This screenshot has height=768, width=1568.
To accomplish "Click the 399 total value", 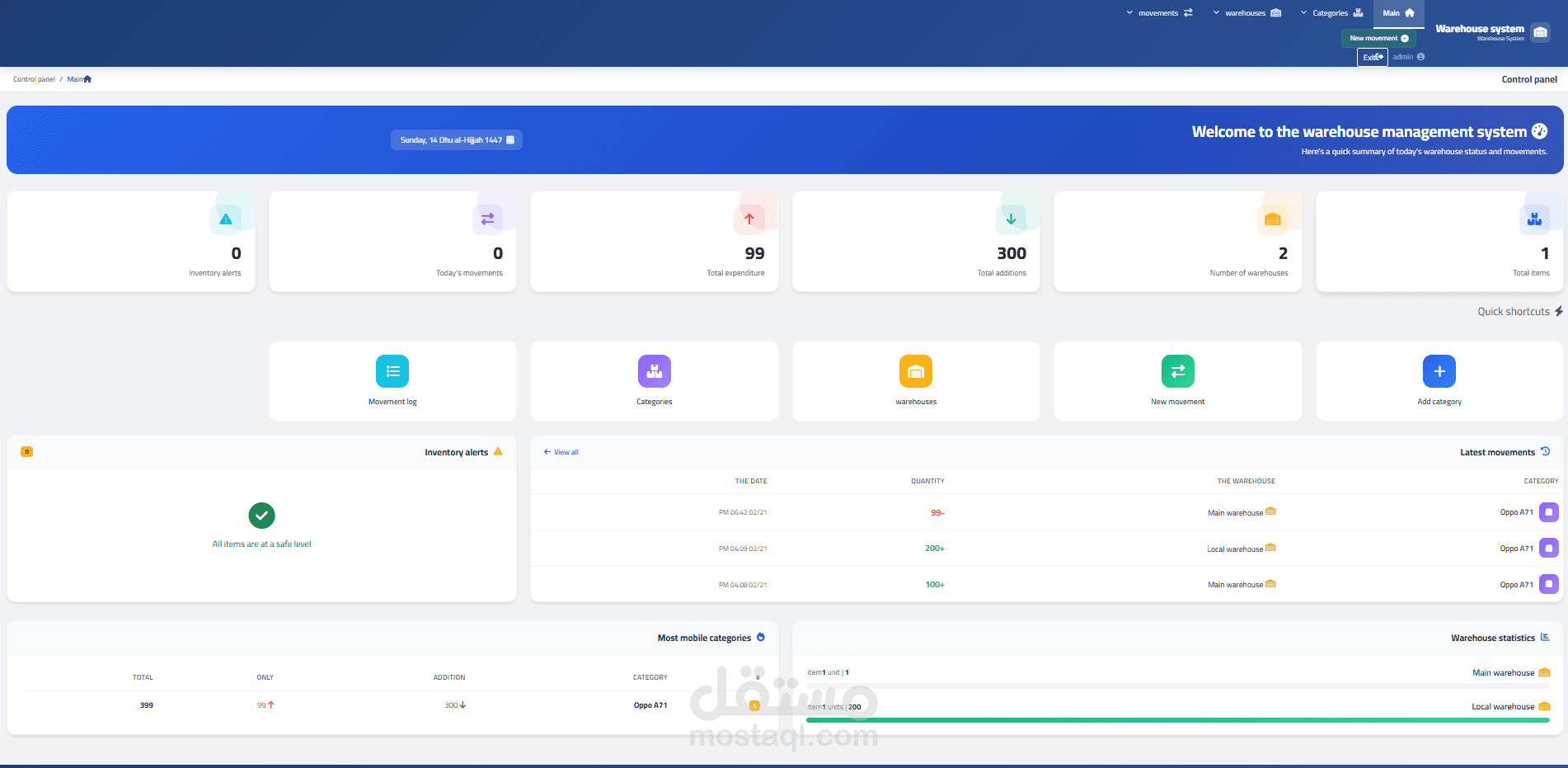I will tap(147, 705).
